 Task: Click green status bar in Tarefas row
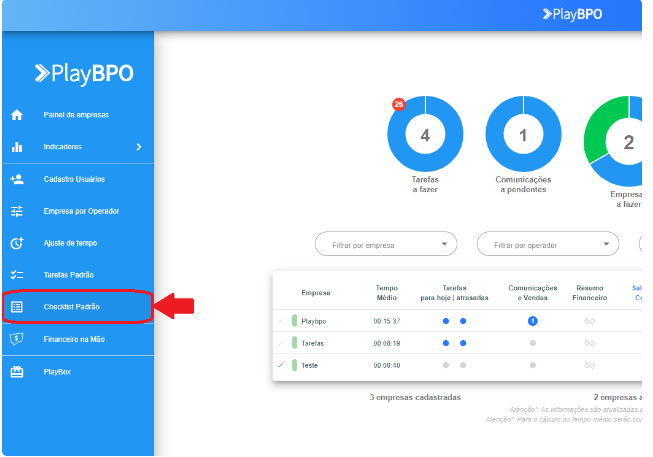coord(294,343)
